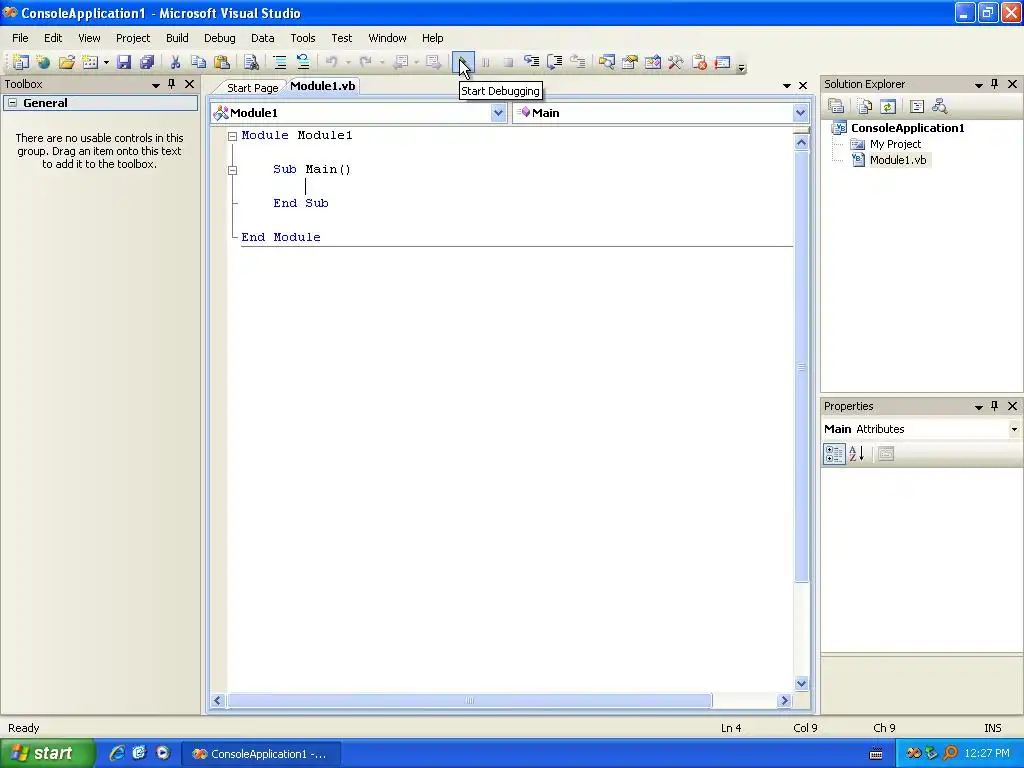
Task: Open the Solution Explorer window position dropdown arrow
Action: 978,85
